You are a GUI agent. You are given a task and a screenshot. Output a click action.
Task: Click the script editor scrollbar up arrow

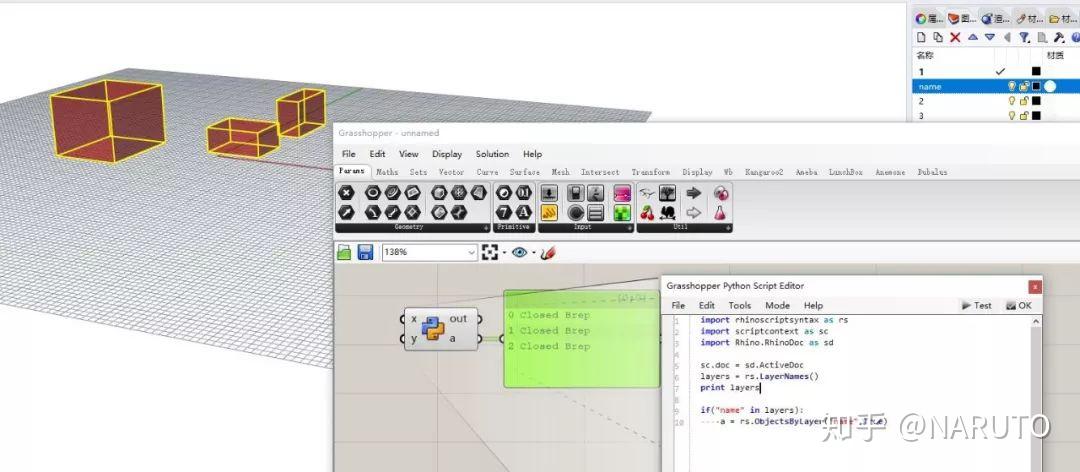tap(1036, 321)
